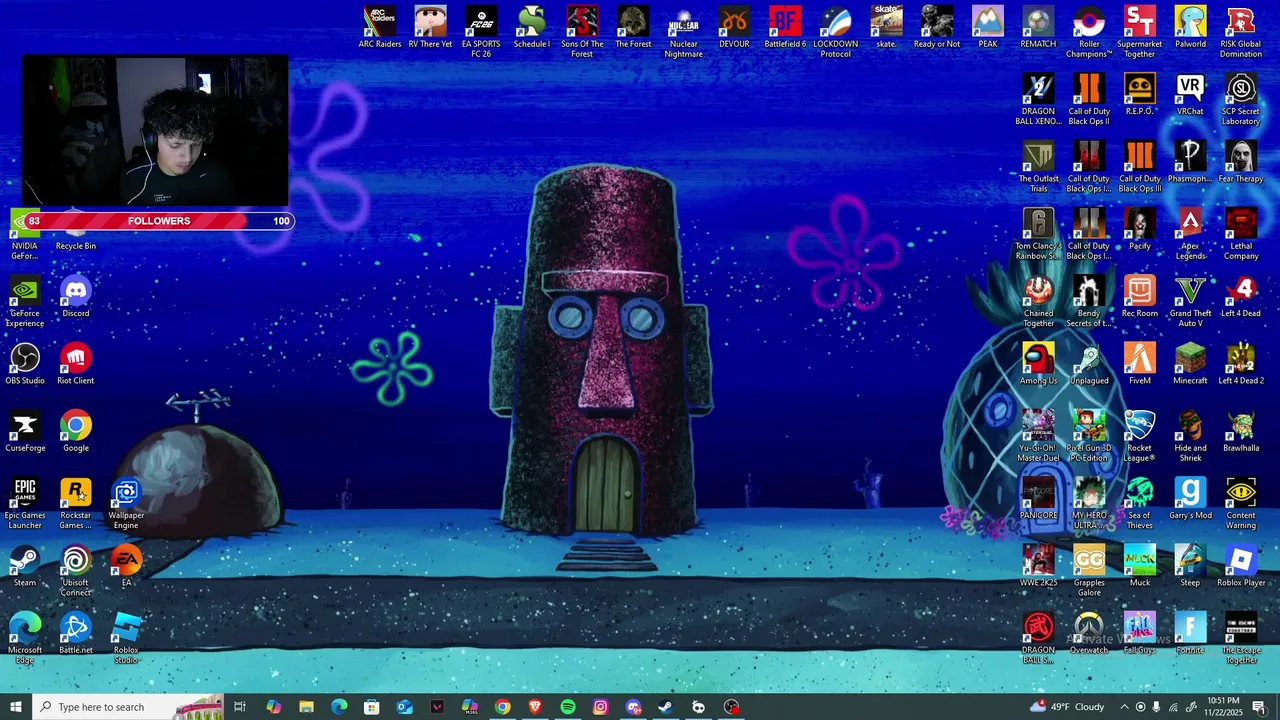This screenshot has height=720, width=1280.
Task: Open VRChat desktop shortcut
Action: coord(1190,94)
